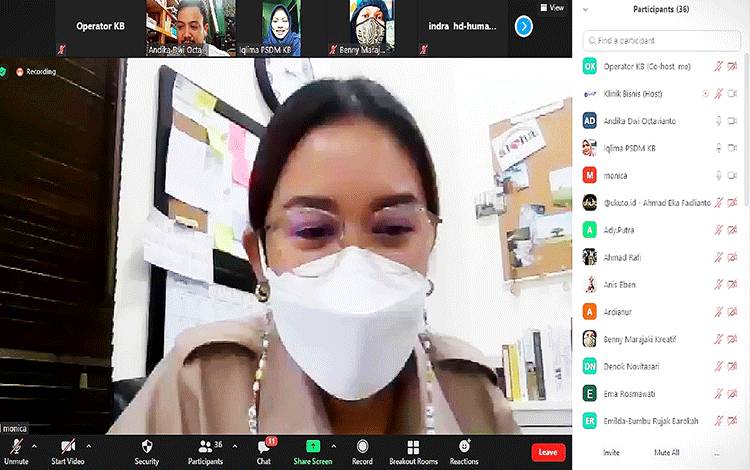Open the Security shield icon
Image resolution: width=750 pixels, height=470 pixels.
tap(147, 447)
